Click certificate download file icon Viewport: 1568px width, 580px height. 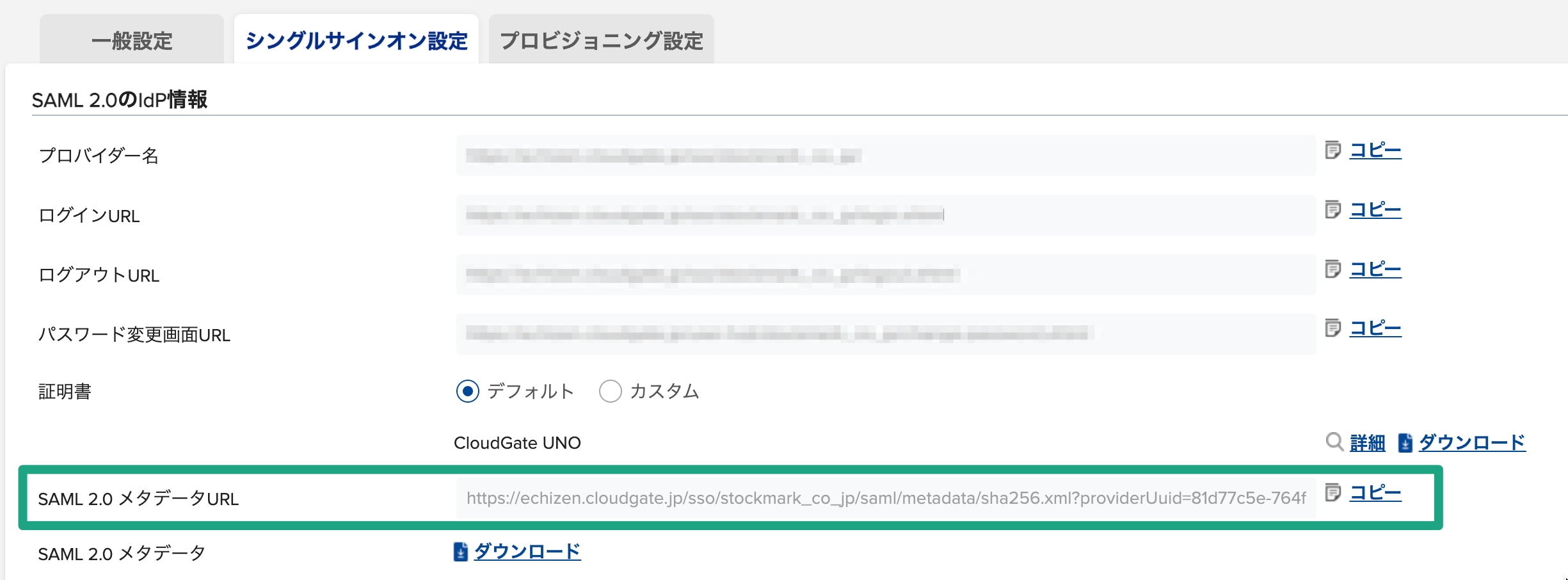(x=1405, y=443)
